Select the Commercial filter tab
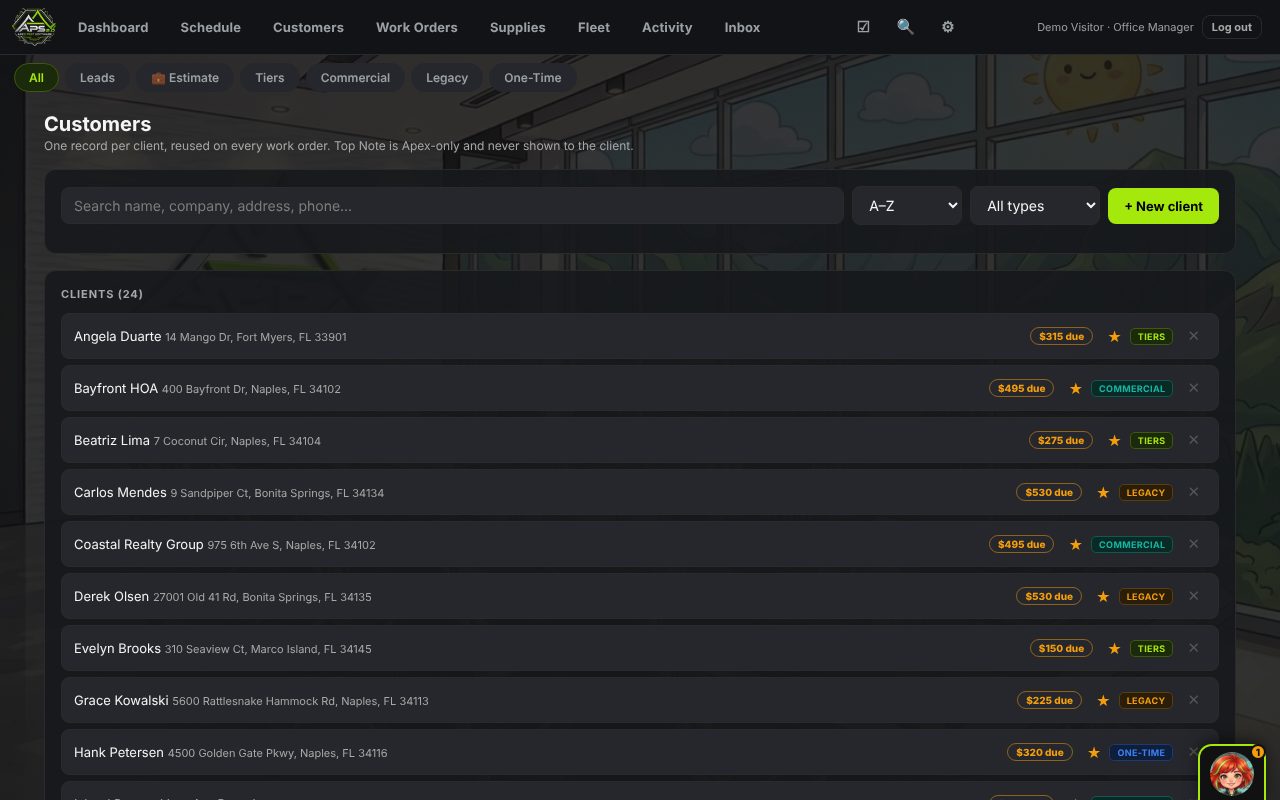The image size is (1280, 800). click(355, 78)
